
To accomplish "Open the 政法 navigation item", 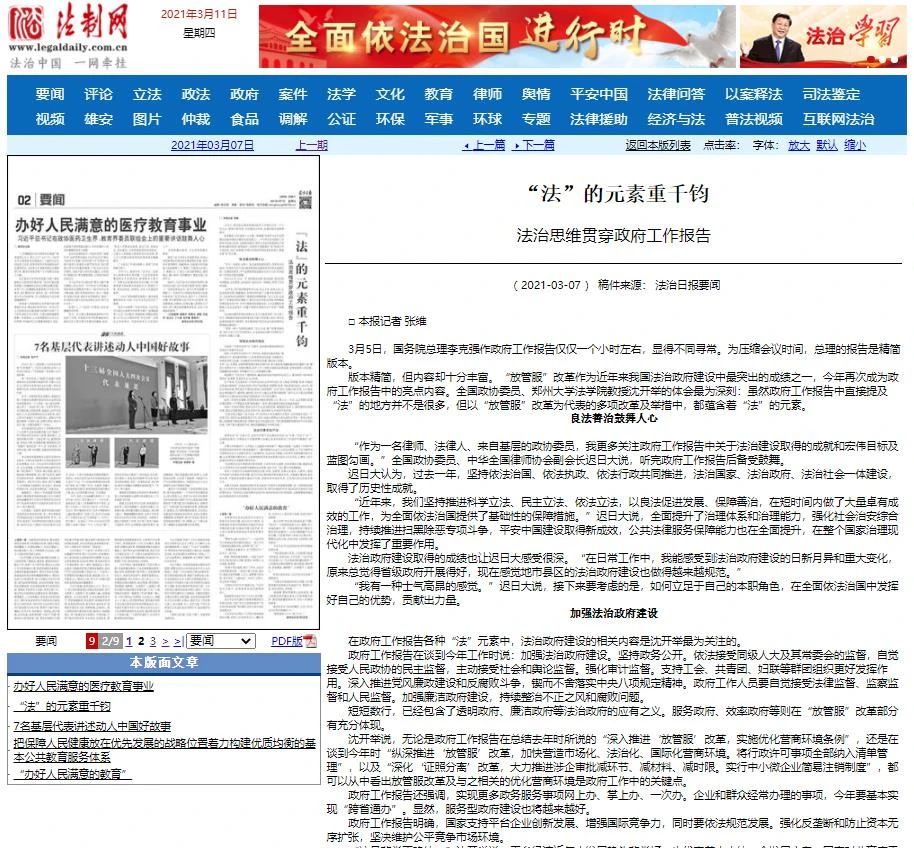I will (195, 94).
